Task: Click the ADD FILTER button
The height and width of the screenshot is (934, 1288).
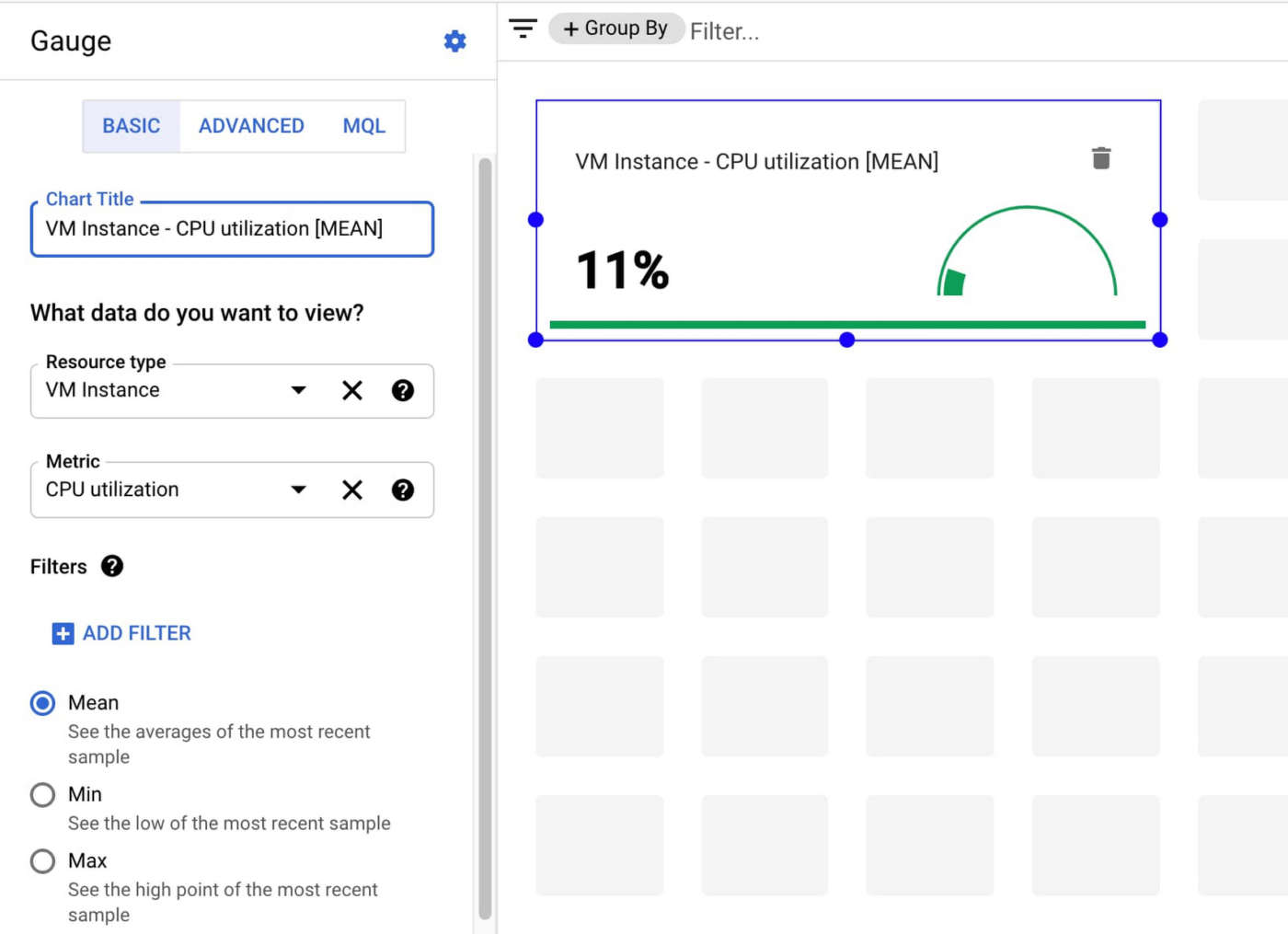Action: (x=122, y=634)
